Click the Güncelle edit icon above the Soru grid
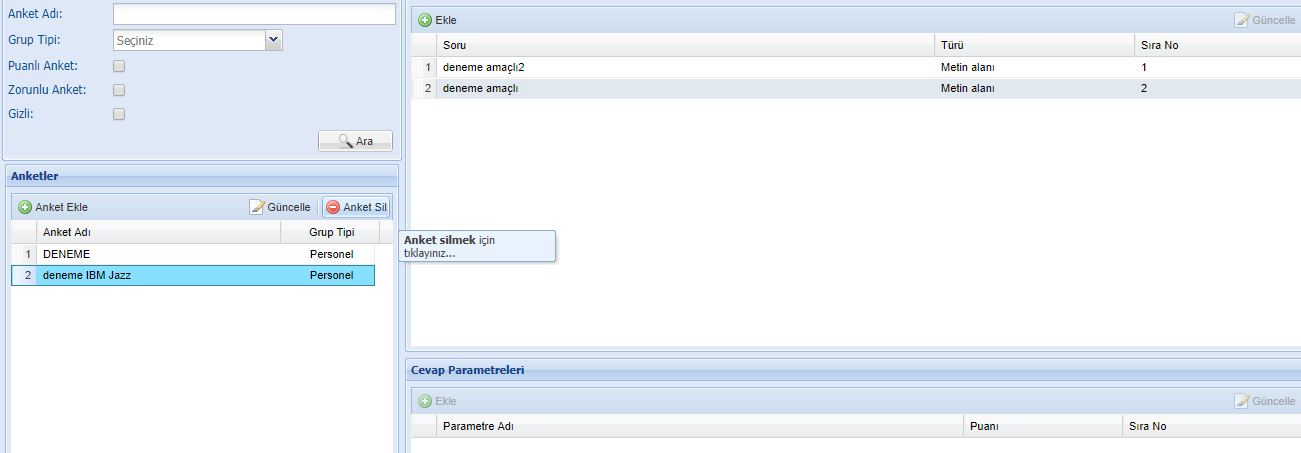 click(x=1242, y=20)
